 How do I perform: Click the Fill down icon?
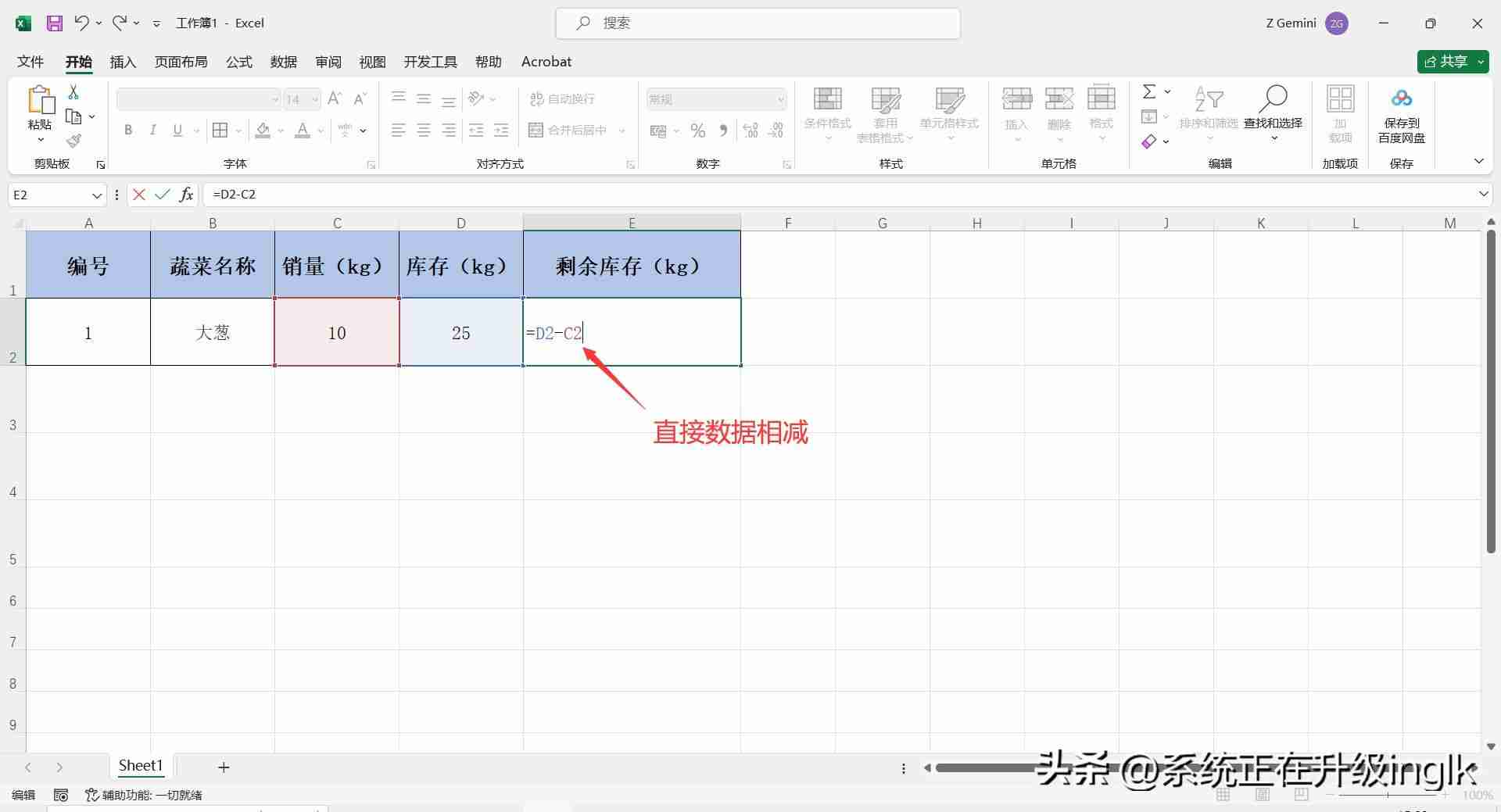(1148, 116)
